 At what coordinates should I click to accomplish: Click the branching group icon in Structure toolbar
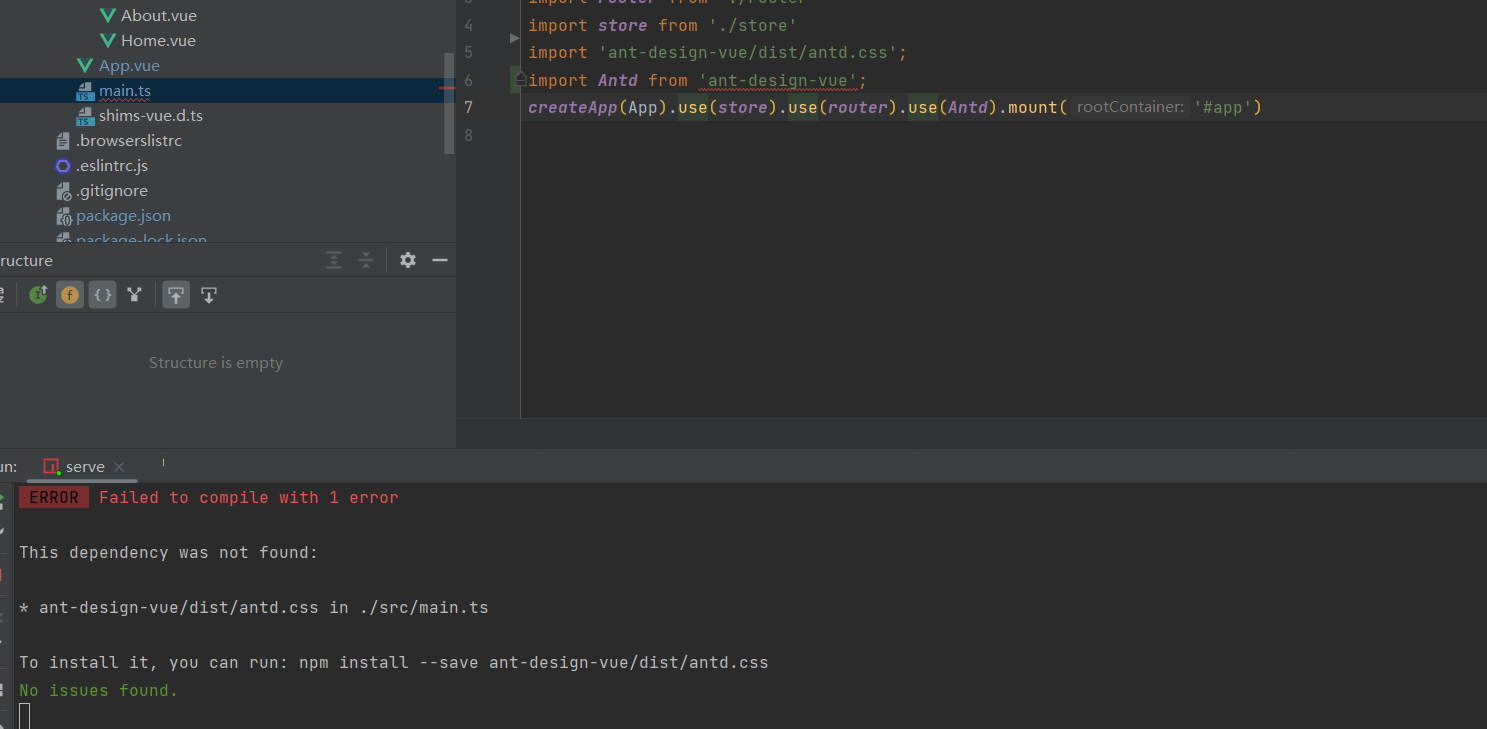pos(134,295)
